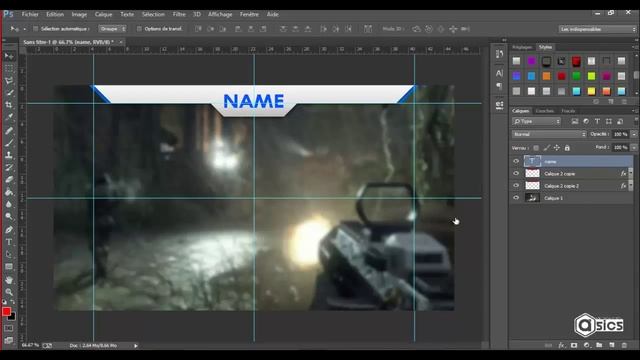
Task: Switch to the Couches panel tab
Action: click(x=544, y=111)
